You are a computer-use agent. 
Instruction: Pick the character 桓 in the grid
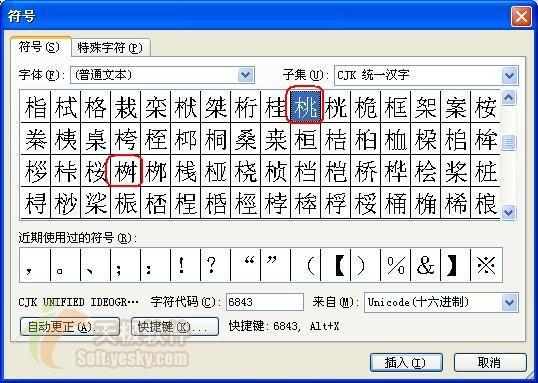pos(306,139)
